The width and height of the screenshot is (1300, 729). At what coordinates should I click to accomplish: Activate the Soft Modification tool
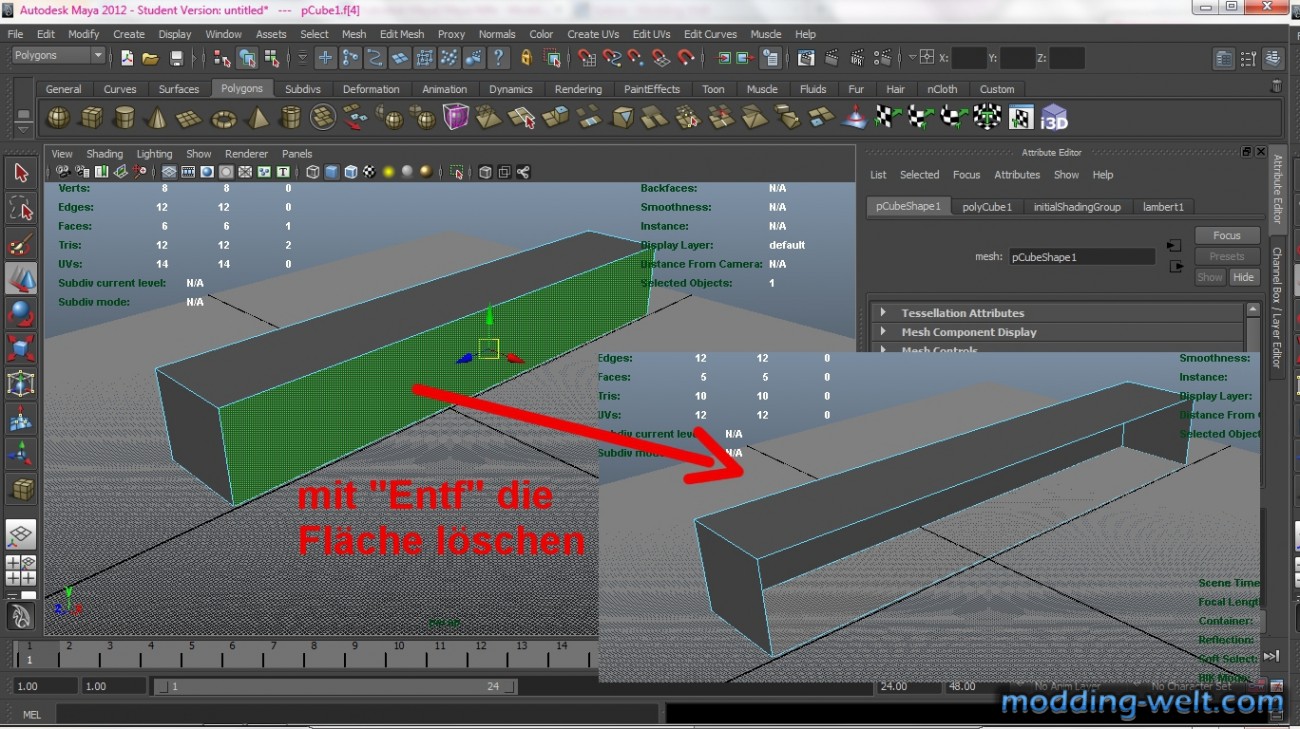pyautogui.click(x=21, y=418)
